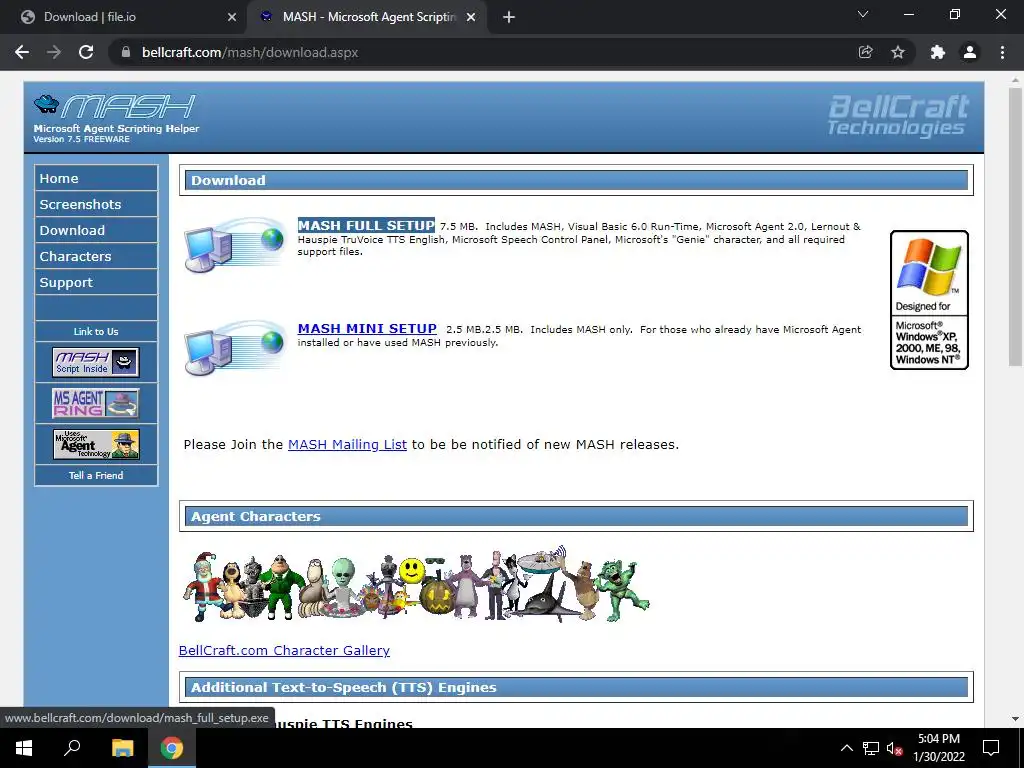The width and height of the screenshot is (1024, 768).
Task: Click the Version 7.5 FREEWARE text
Action: pos(82,139)
